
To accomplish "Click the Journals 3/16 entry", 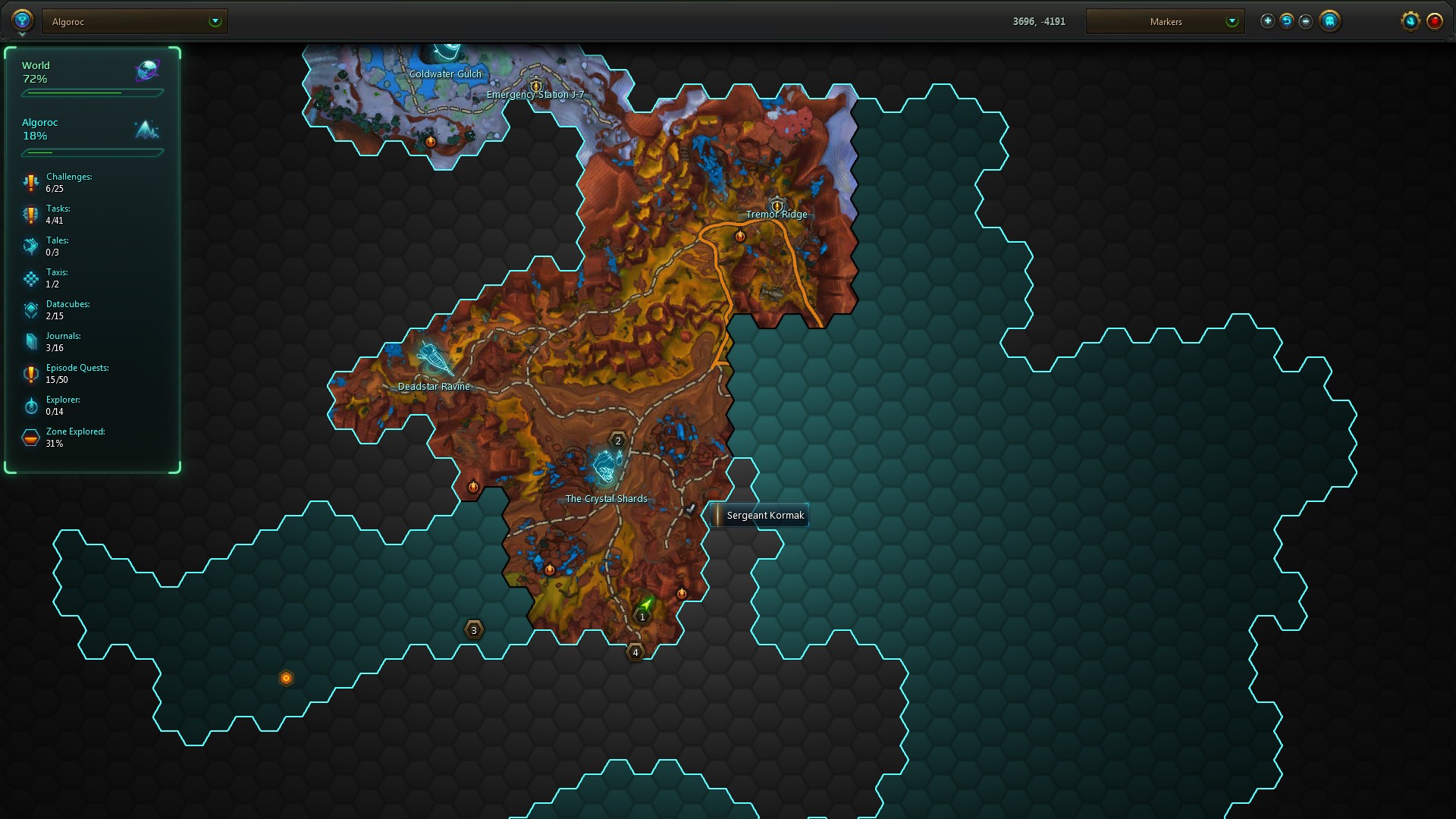I will pyautogui.click(x=63, y=341).
